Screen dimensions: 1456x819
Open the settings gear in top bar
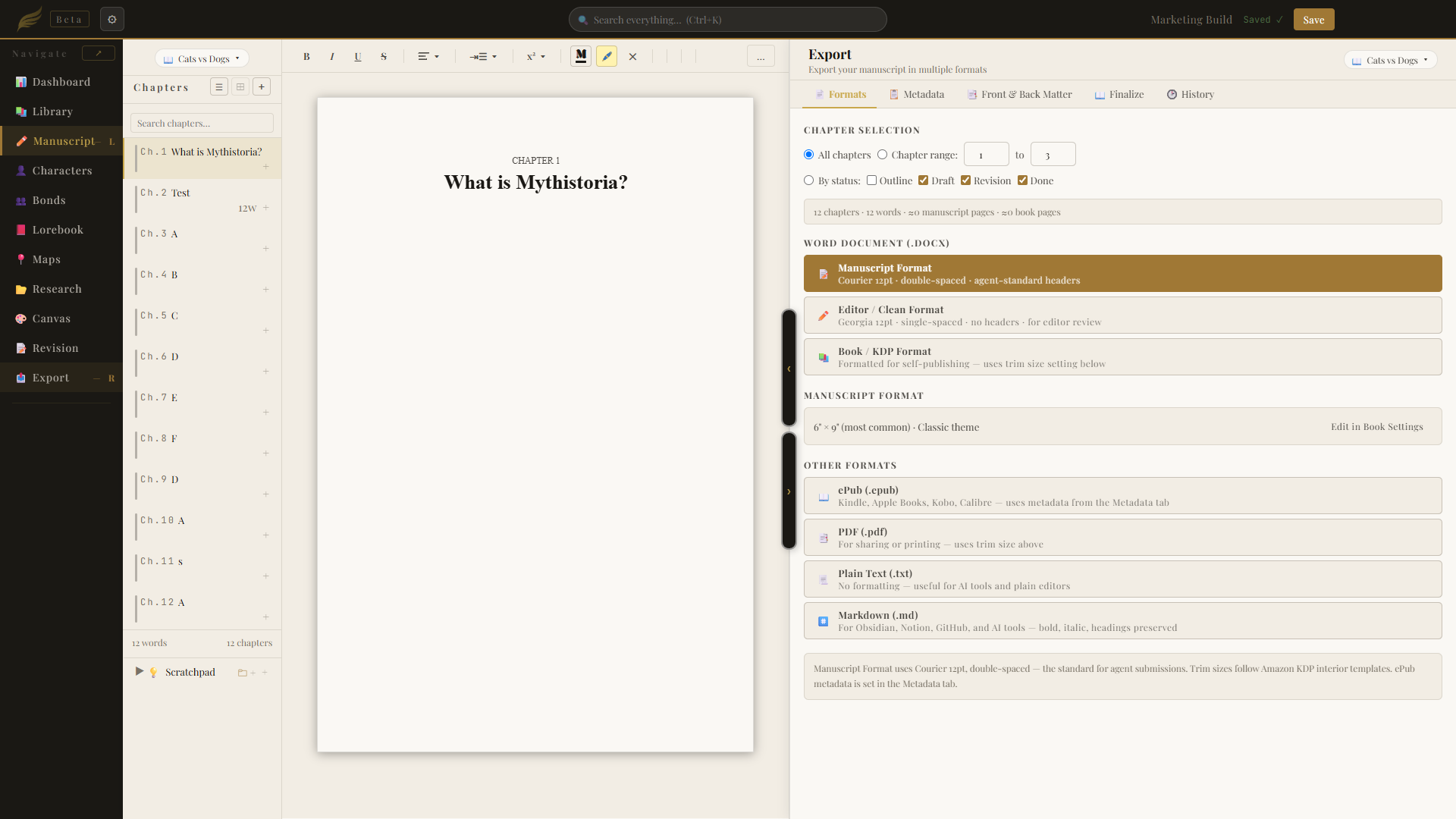tap(112, 19)
